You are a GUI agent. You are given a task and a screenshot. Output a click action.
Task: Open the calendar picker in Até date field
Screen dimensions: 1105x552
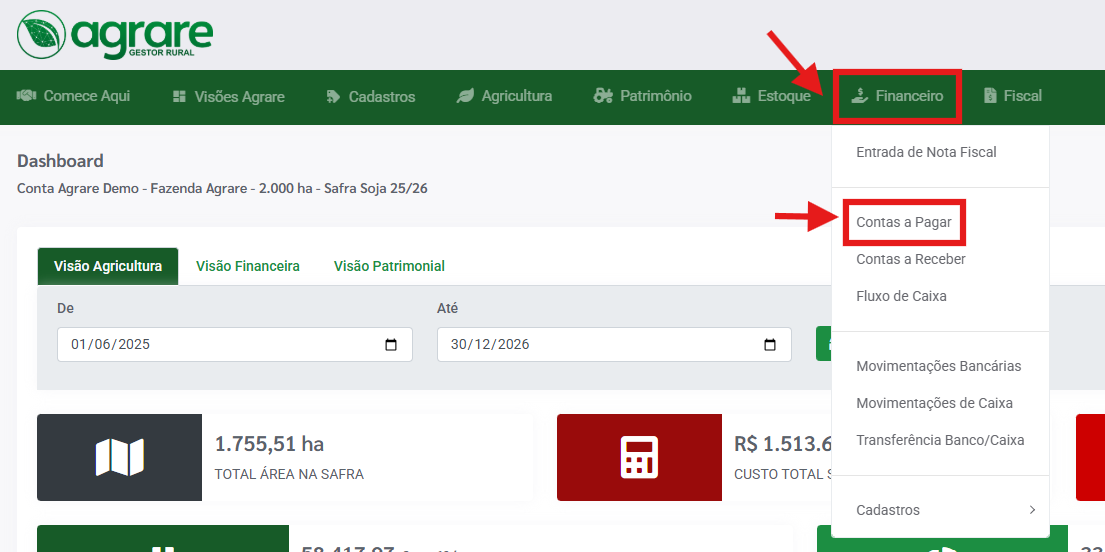pos(770,345)
